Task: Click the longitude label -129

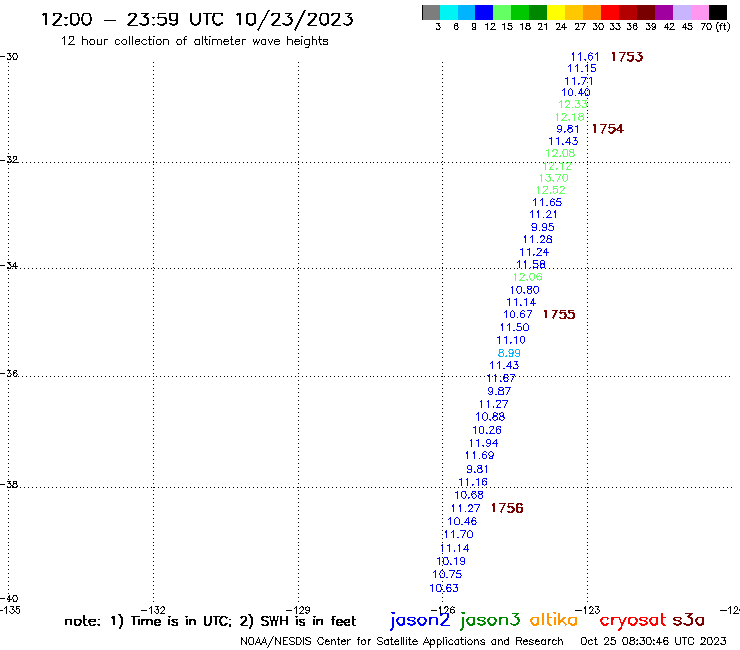Action: [298, 610]
